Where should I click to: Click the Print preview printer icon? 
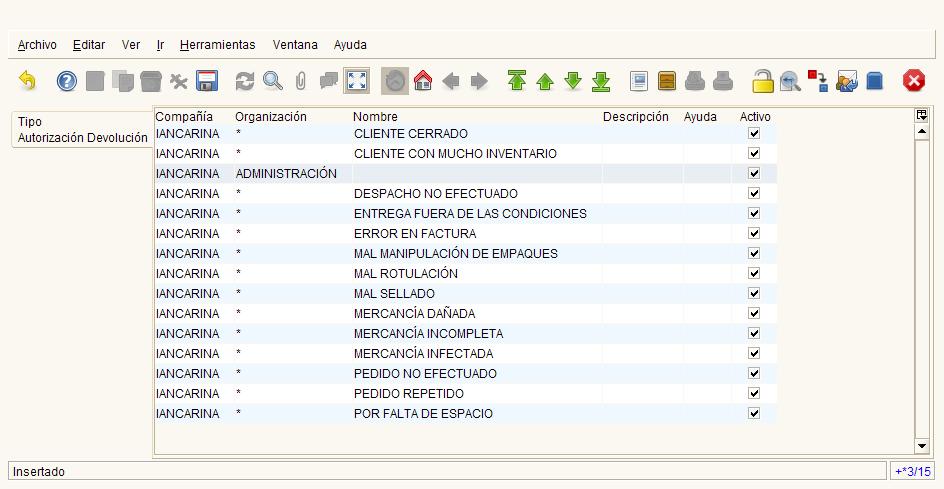pos(695,81)
